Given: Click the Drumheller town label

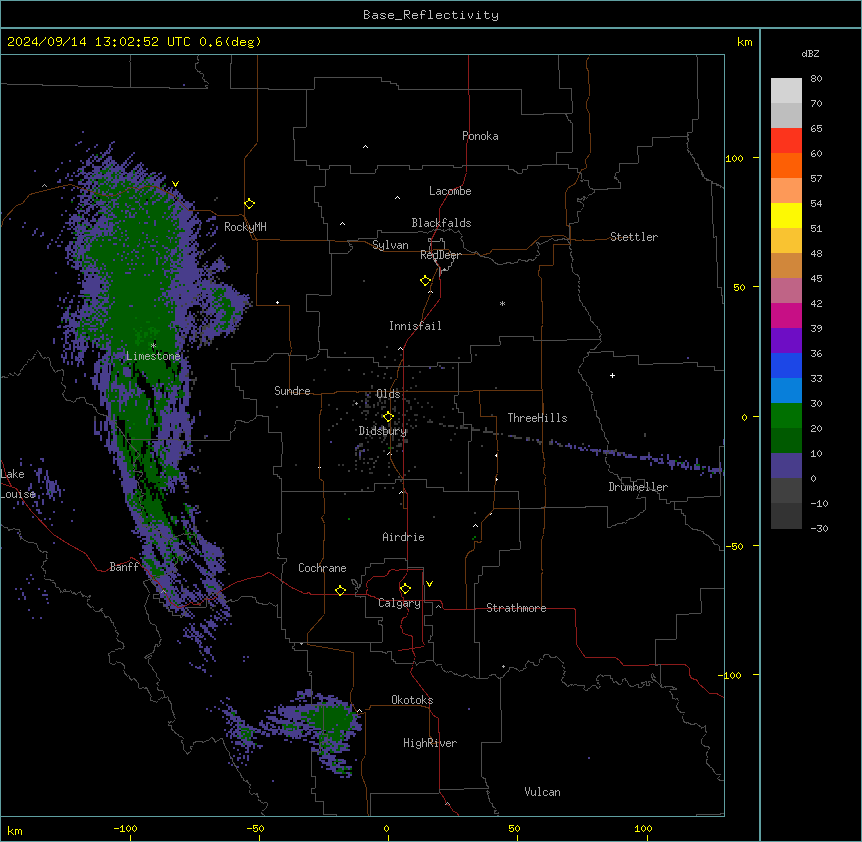Looking at the screenshot, I should pyautogui.click(x=638, y=487).
